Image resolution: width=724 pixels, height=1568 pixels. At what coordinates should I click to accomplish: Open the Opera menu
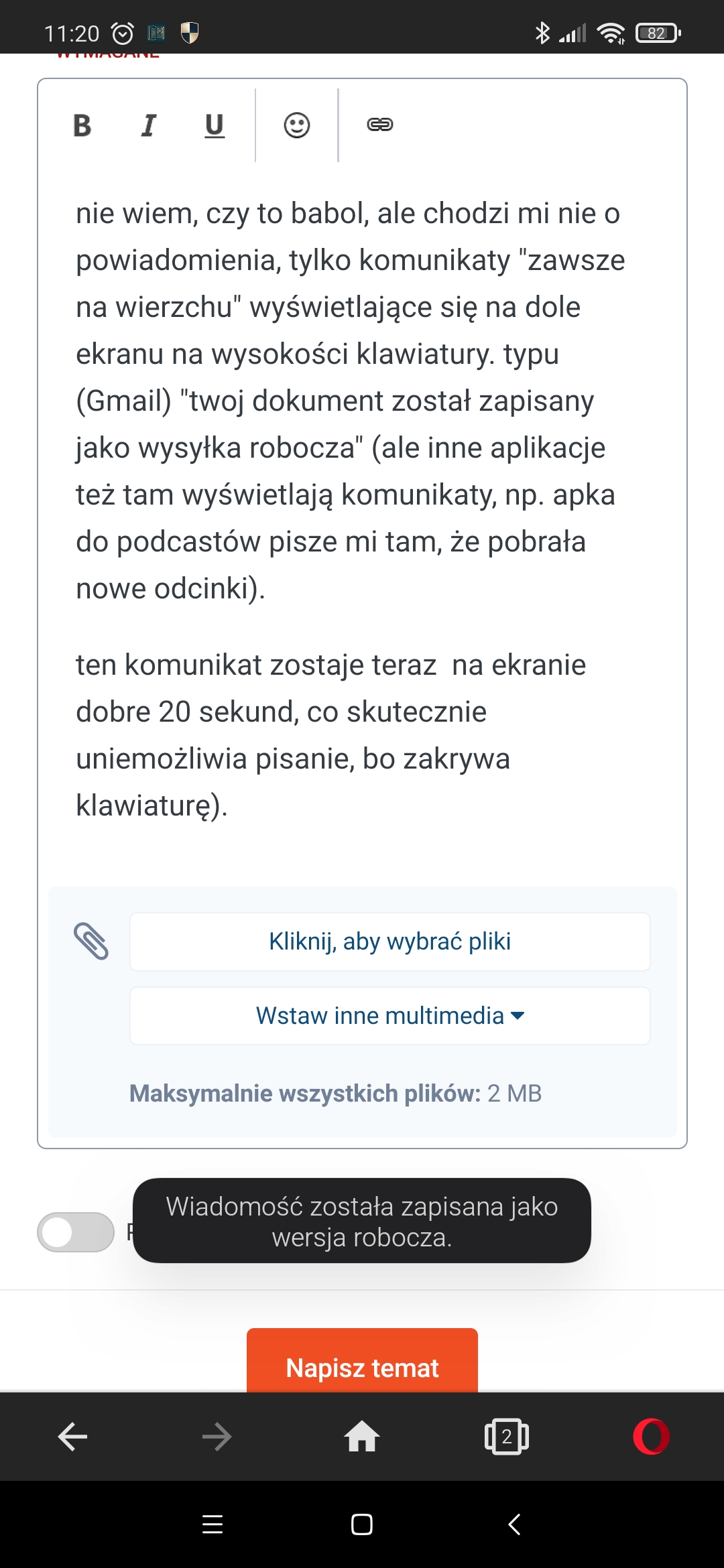coord(651,1437)
